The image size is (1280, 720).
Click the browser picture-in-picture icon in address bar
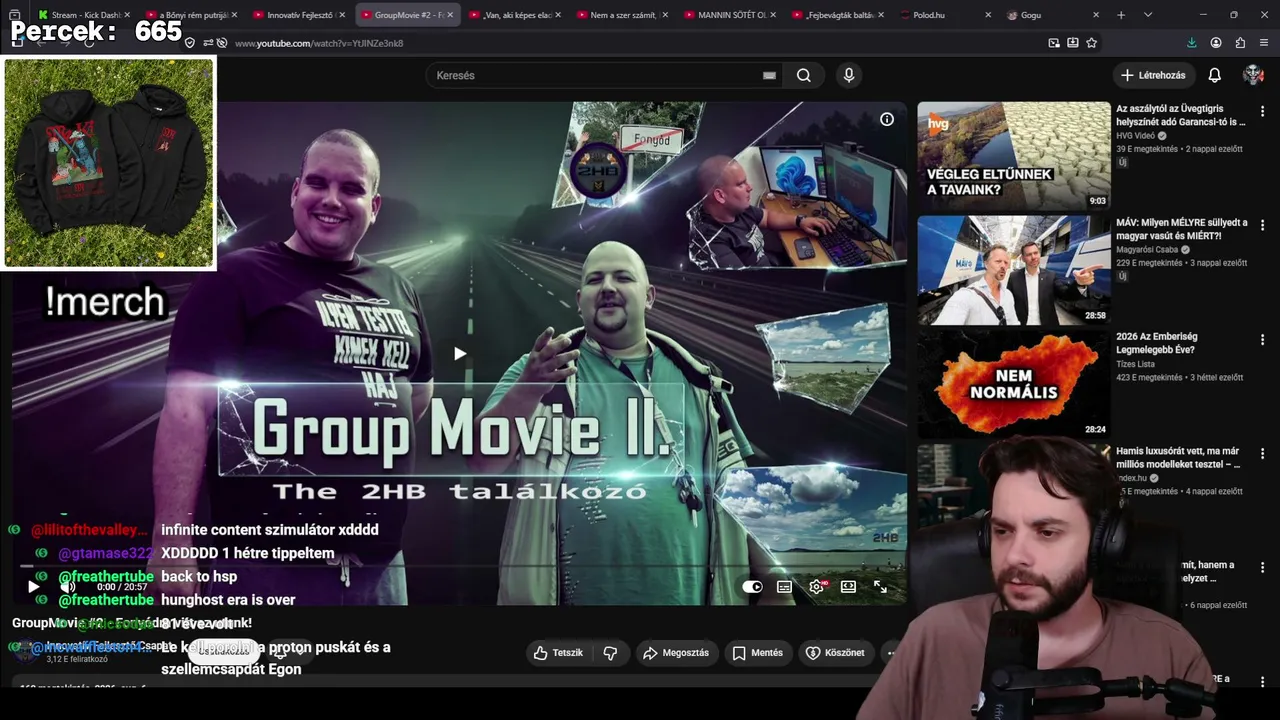click(x=1054, y=43)
